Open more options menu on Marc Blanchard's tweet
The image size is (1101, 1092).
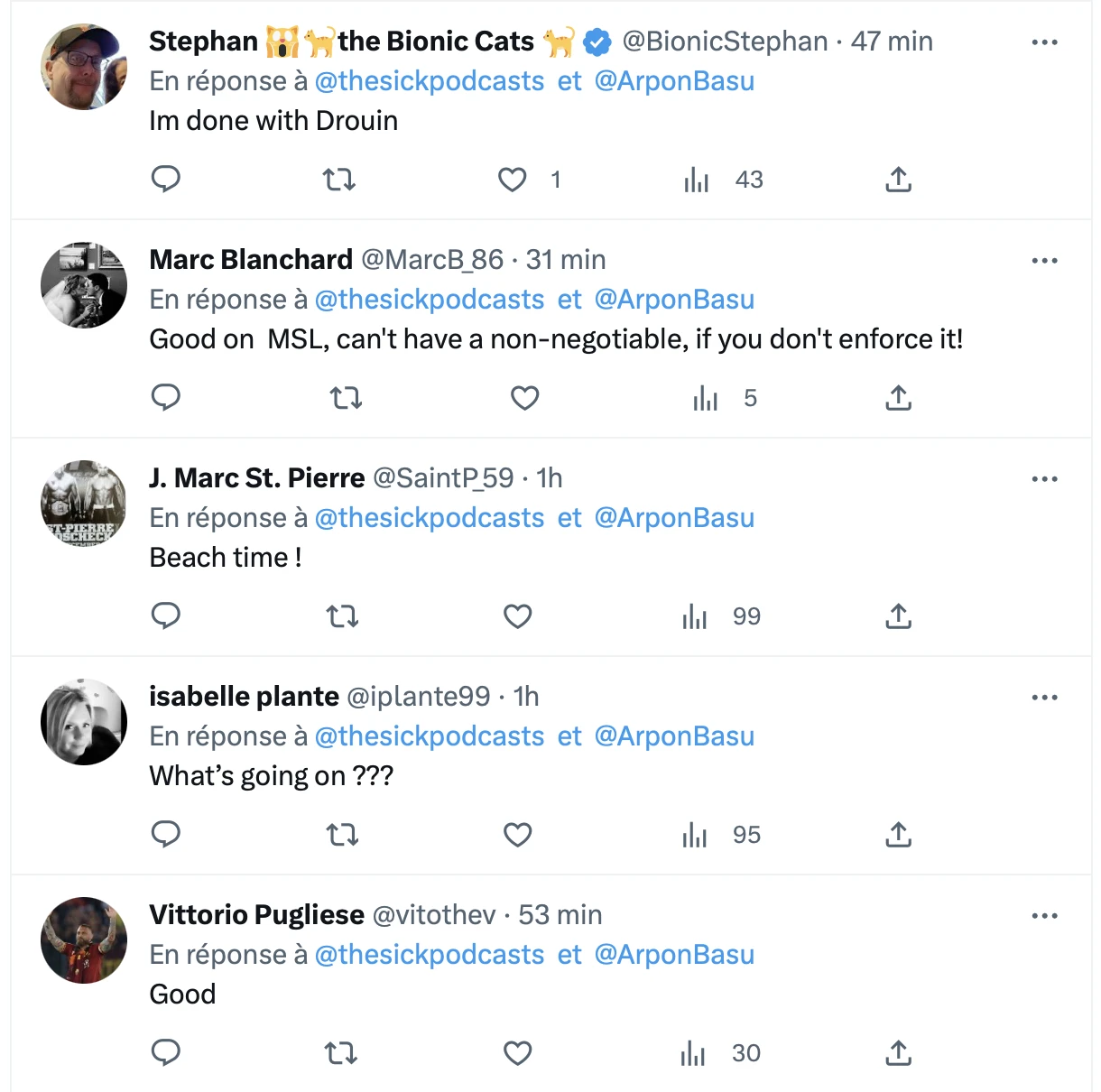tap(1044, 261)
